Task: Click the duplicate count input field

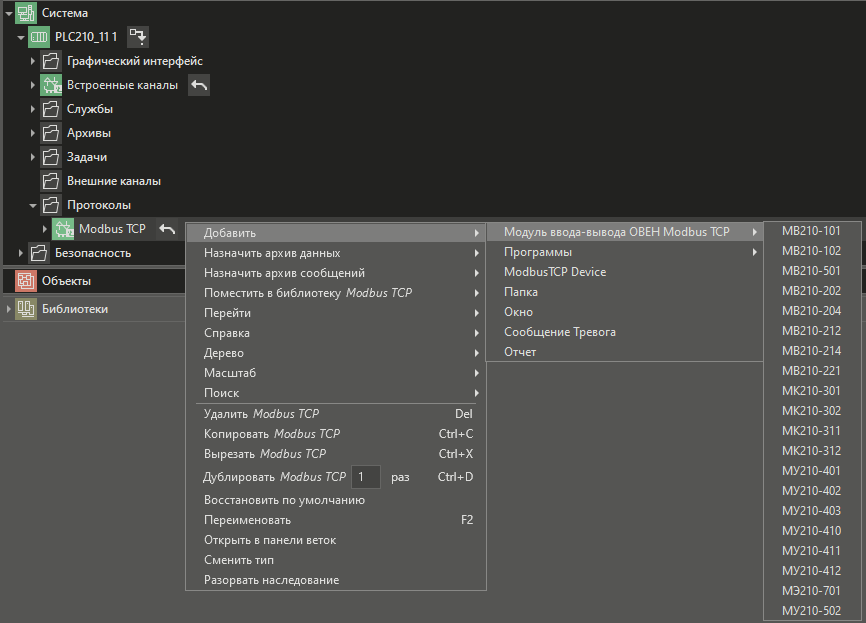Action: click(366, 477)
